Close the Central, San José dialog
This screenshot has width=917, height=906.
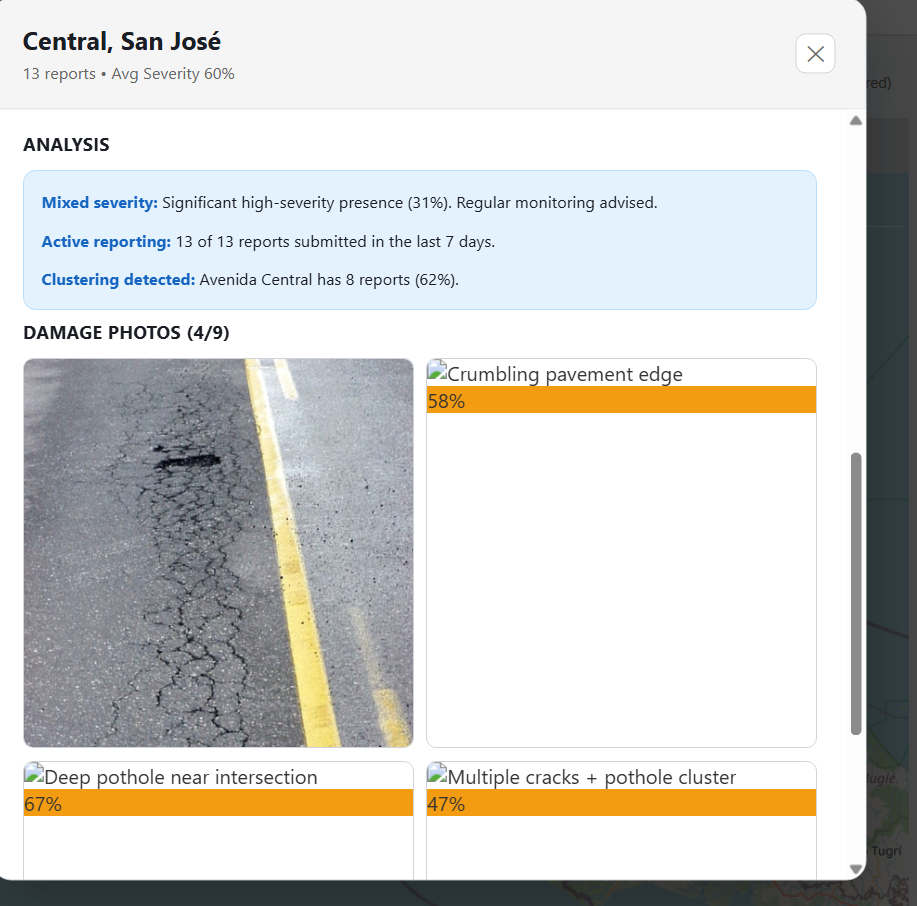(x=815, y=54)
